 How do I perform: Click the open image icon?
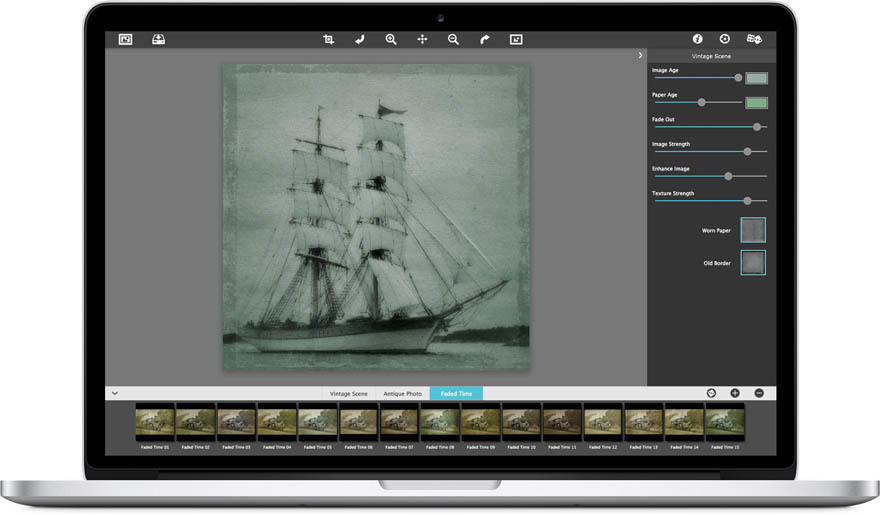pos(125,39)
